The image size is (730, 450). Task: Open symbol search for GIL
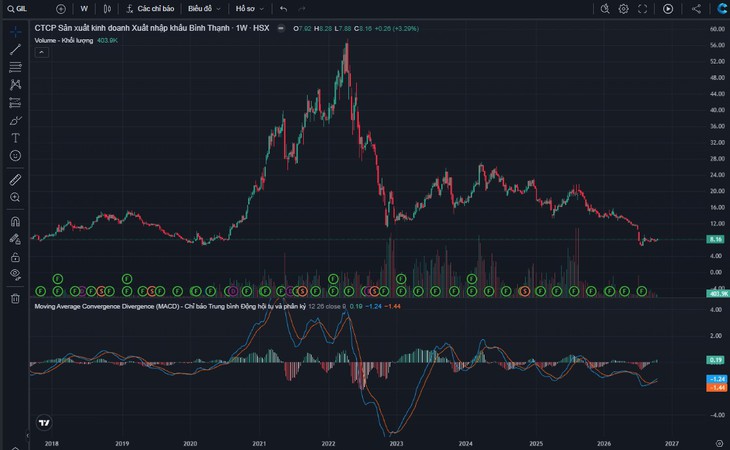(x=17, y=9)
